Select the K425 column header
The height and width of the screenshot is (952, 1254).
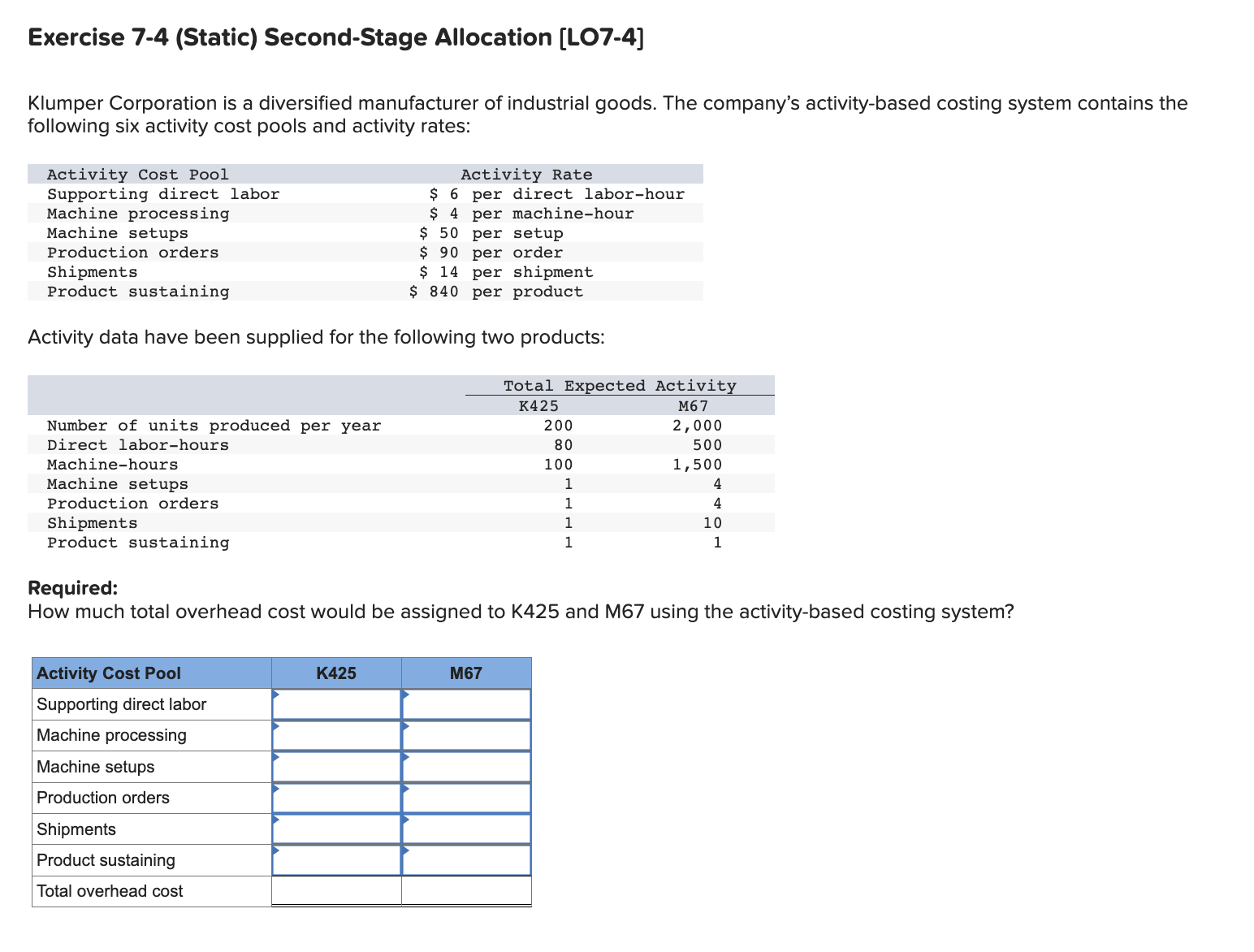335,673
